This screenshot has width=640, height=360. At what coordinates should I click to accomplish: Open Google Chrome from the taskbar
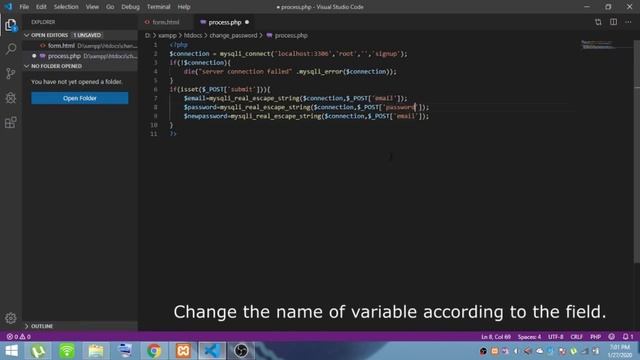coord(154,351)
